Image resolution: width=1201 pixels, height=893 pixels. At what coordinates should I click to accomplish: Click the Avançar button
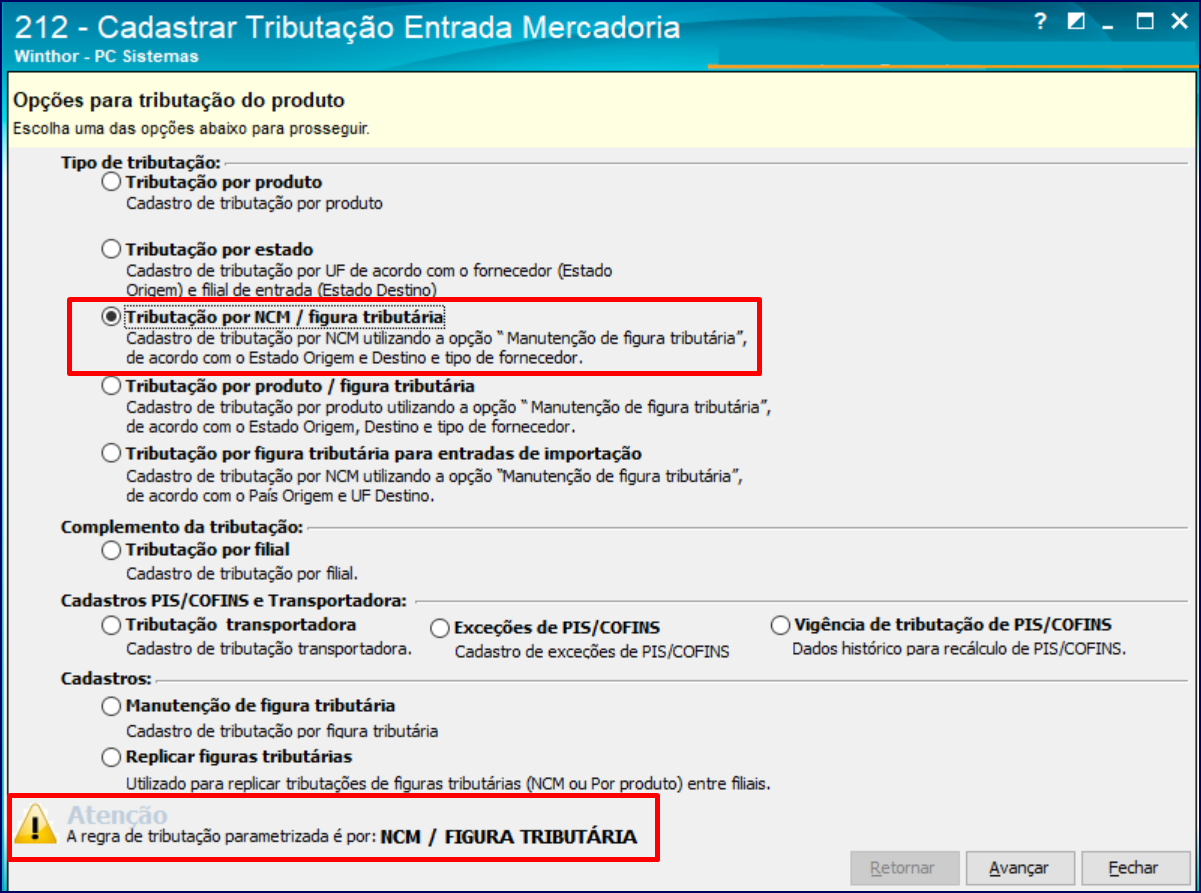pos(1019,868)
